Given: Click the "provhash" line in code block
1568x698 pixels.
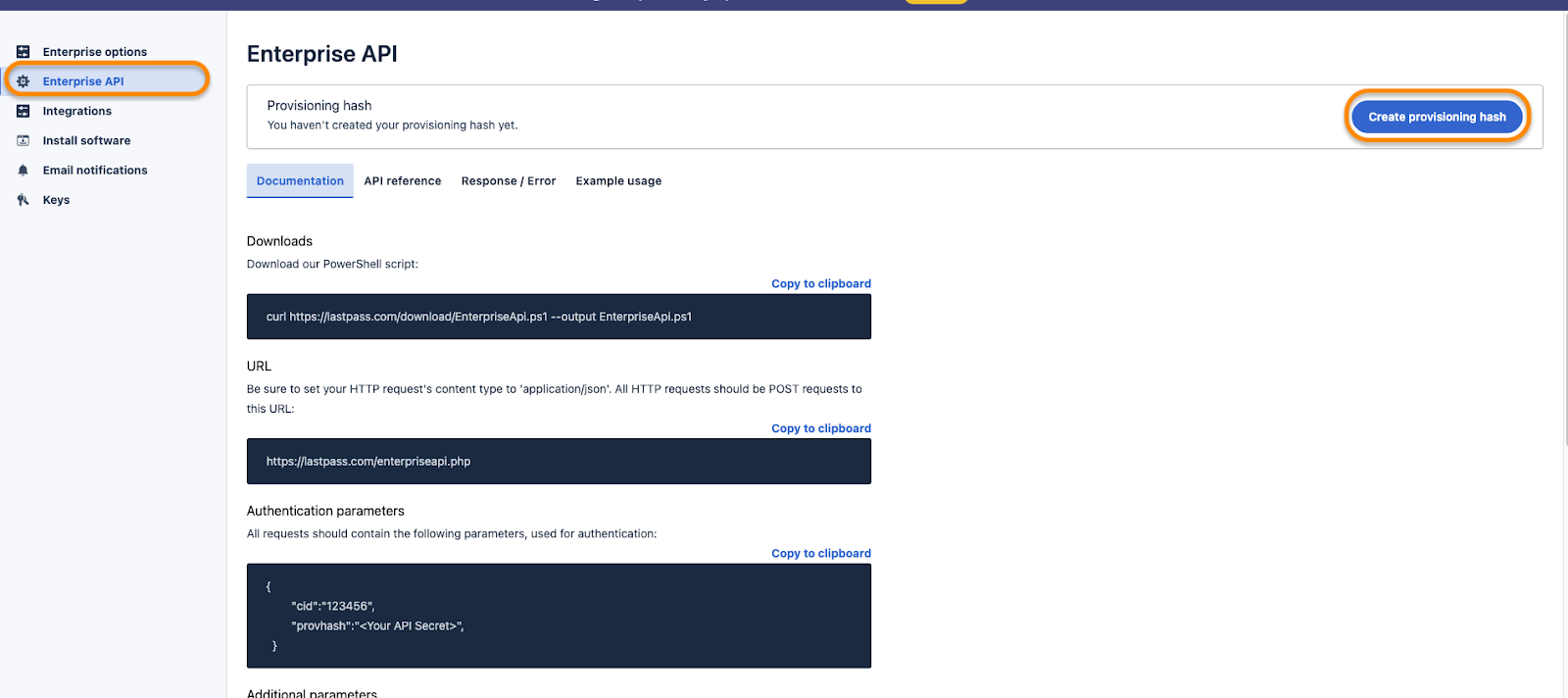Looking at the screenshot, I should [x=377, y=625].
